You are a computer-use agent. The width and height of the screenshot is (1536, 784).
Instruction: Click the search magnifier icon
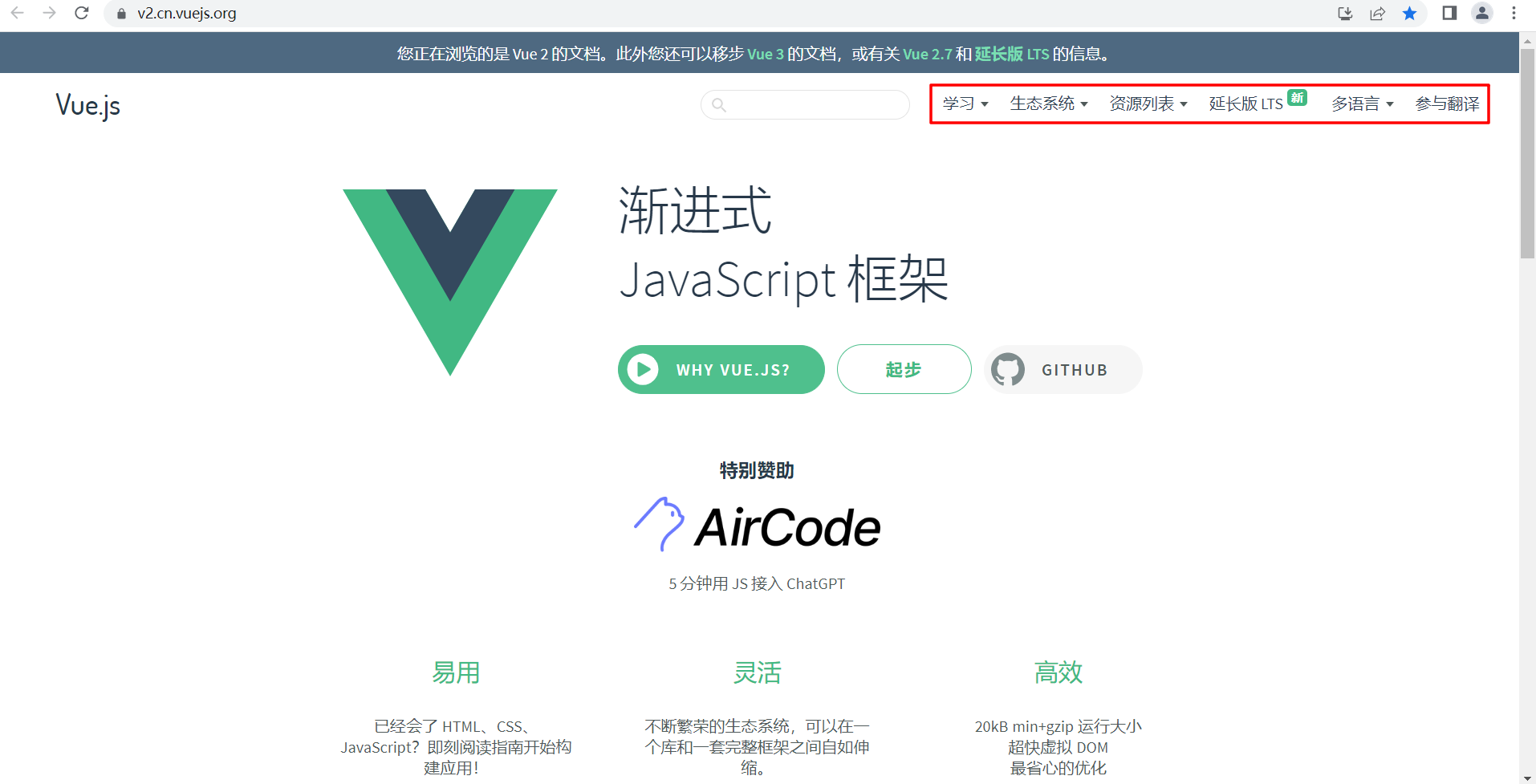(x=719, y=105)
